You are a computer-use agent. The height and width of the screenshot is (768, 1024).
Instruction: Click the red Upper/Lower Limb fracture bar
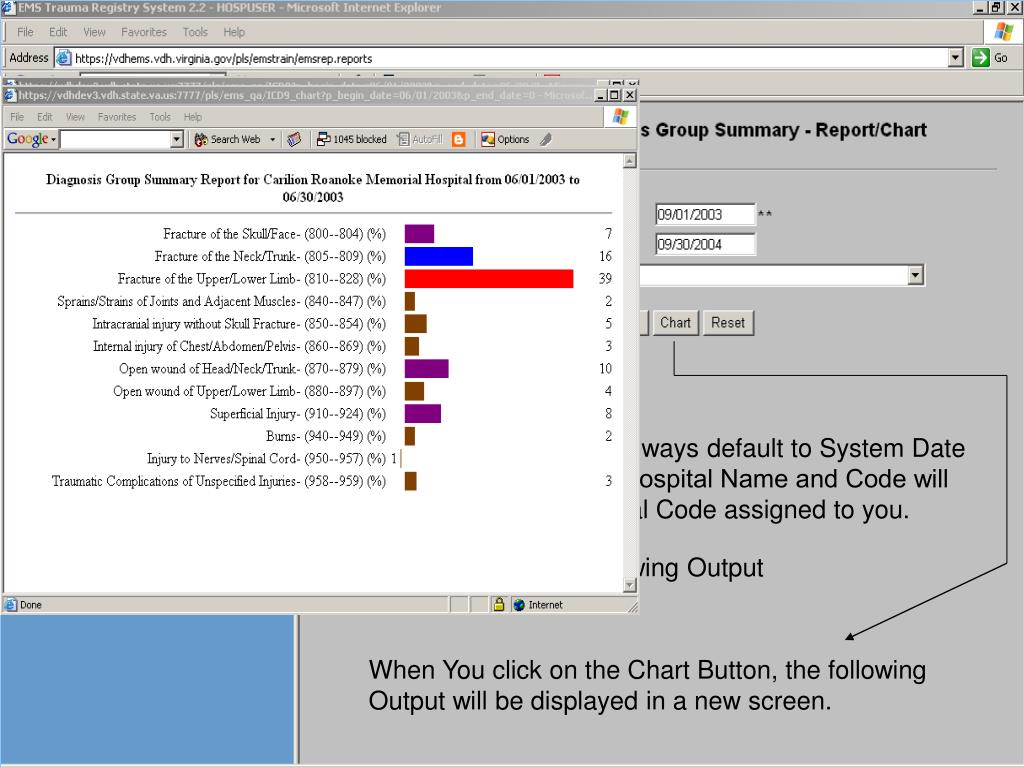point(488,279)
